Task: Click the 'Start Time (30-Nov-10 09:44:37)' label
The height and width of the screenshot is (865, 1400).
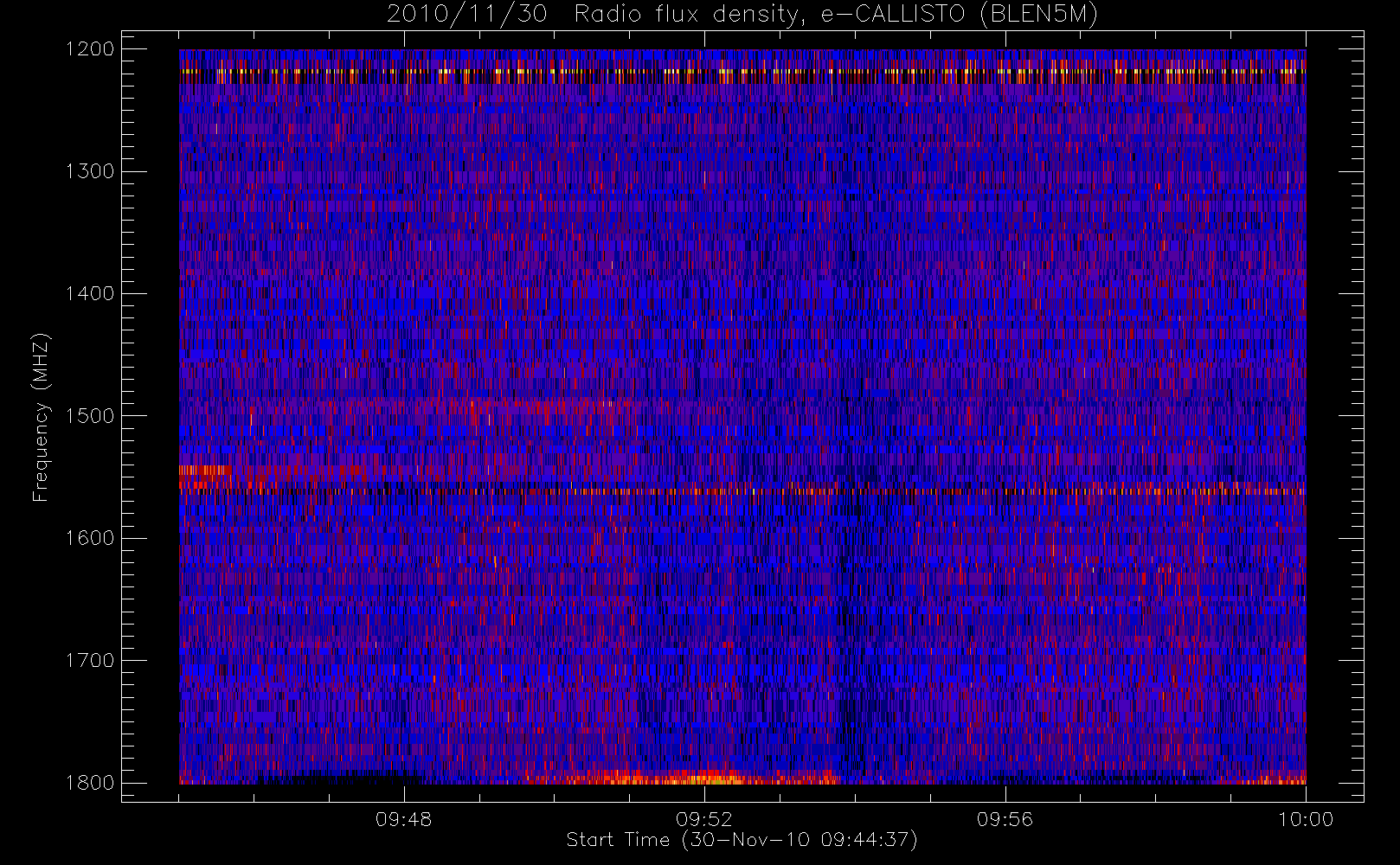Action: point(742,840)
